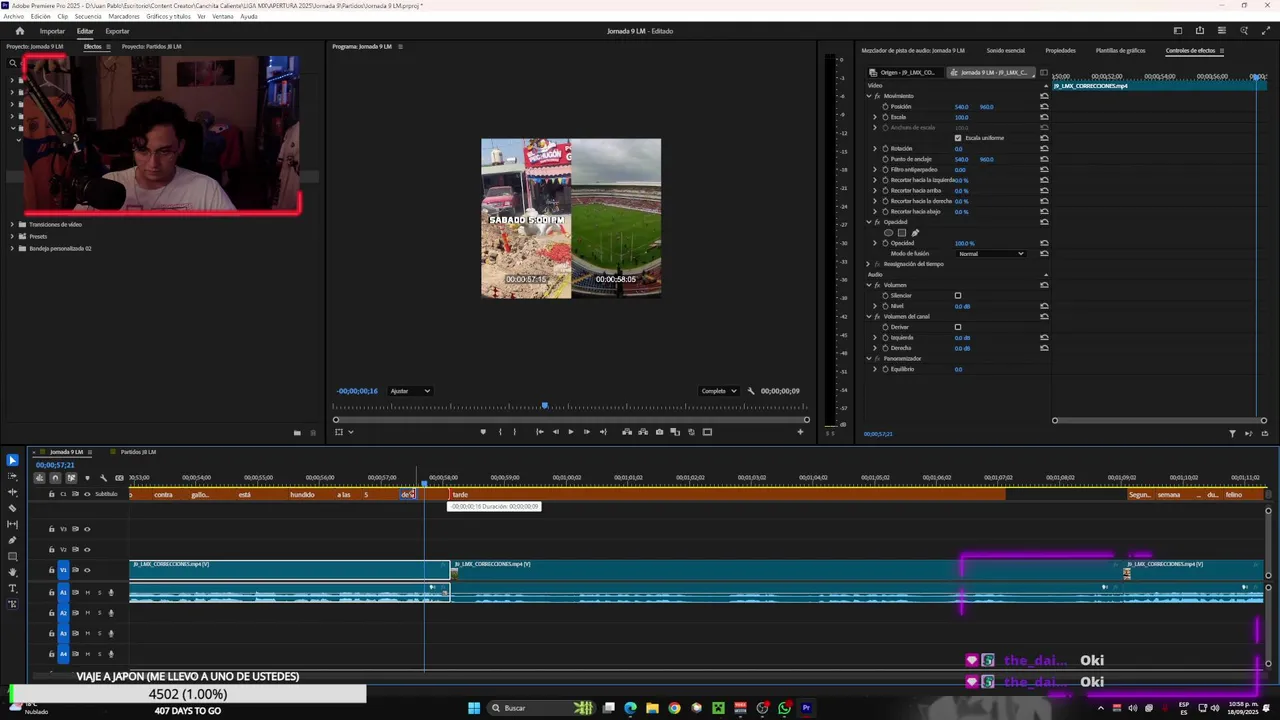Solo audio track A2
1280x720 pixels.
click(x=99, y=613)
